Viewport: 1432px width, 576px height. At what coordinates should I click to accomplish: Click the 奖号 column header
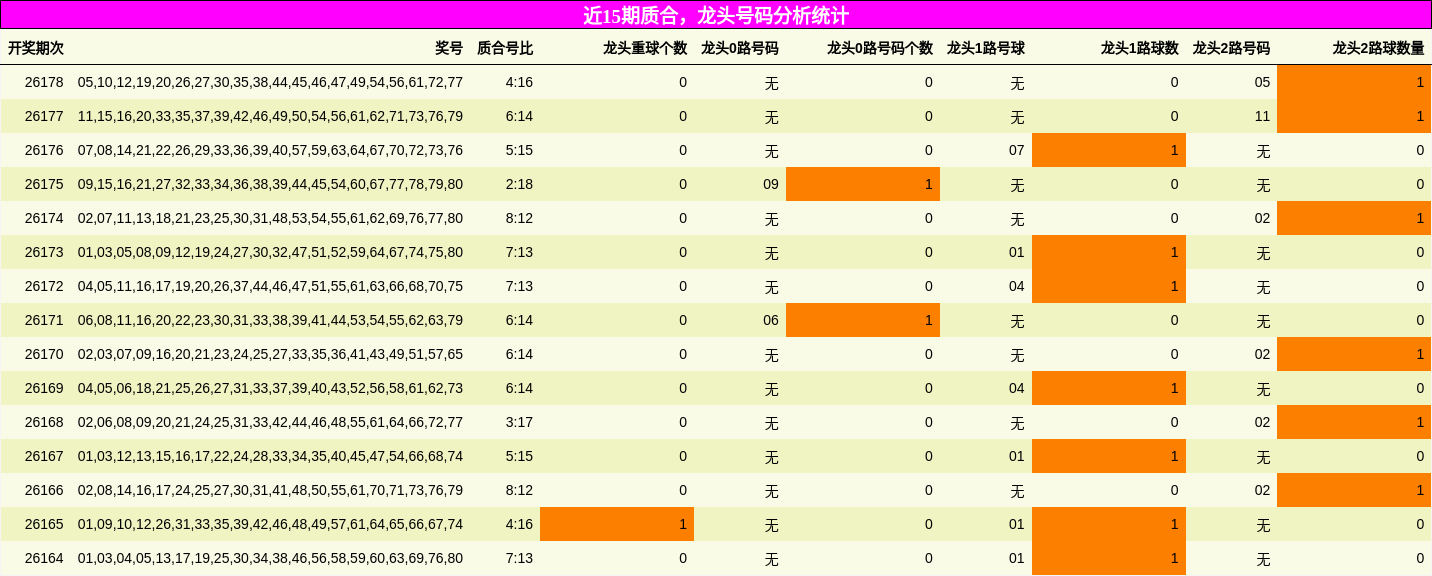[449, 48]
